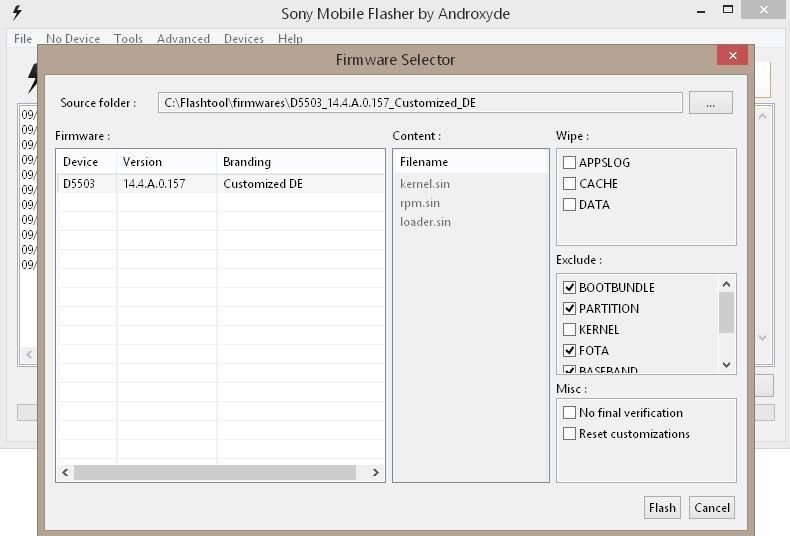Uncheck the BOOTBUNDLE exclude checkbox

pyautogui.click(x=569, y=287)
